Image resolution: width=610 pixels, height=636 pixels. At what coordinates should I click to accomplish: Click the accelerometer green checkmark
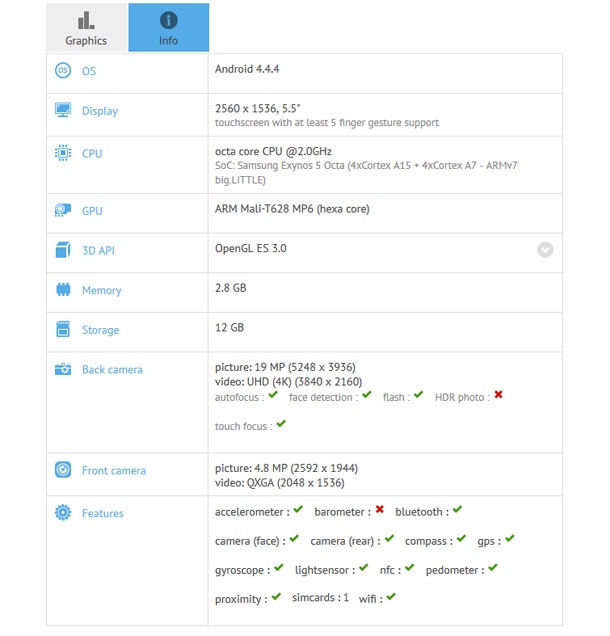(298, 509)
